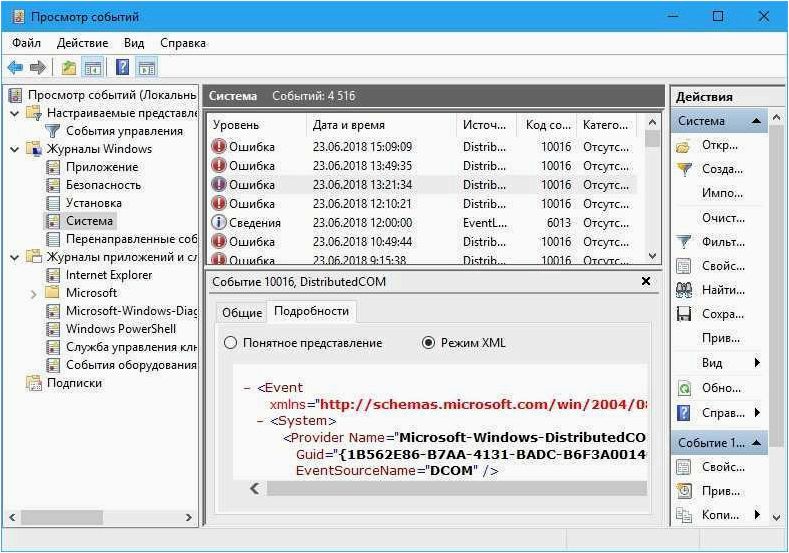The image size is (789, 553).
Task: Click the Forward arrow toolbar icon
Action: [x=38, y=67]
